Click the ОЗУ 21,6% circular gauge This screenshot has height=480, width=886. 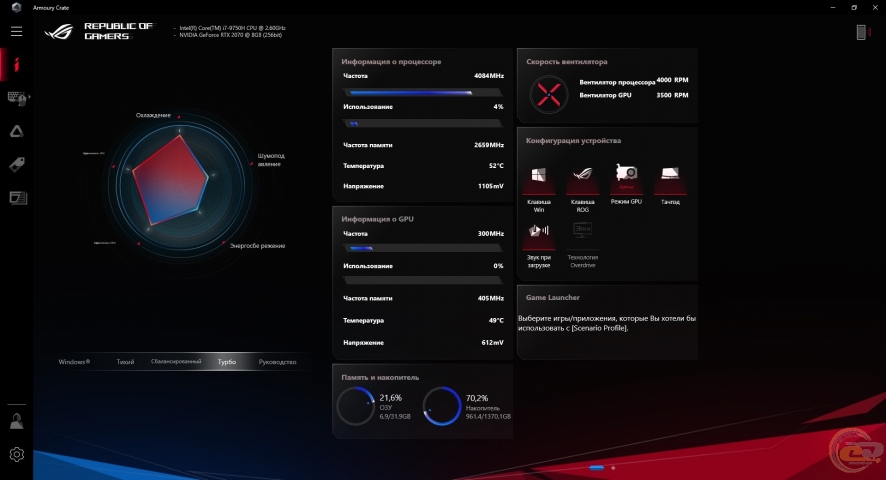click(x=355, y=406)
